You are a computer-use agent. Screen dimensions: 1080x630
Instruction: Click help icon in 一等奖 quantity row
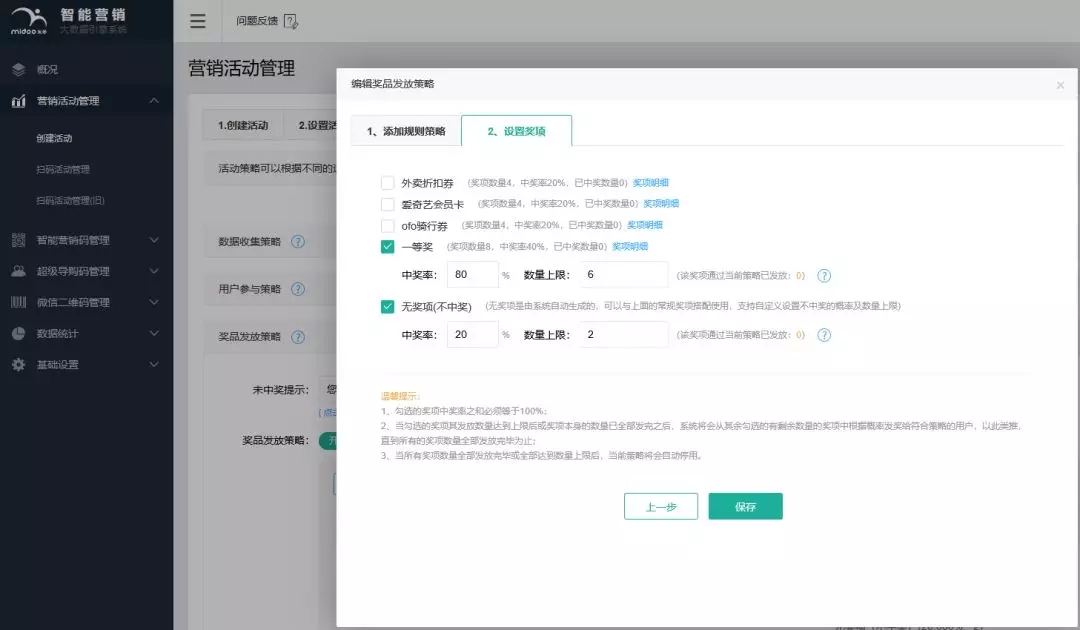824,275
